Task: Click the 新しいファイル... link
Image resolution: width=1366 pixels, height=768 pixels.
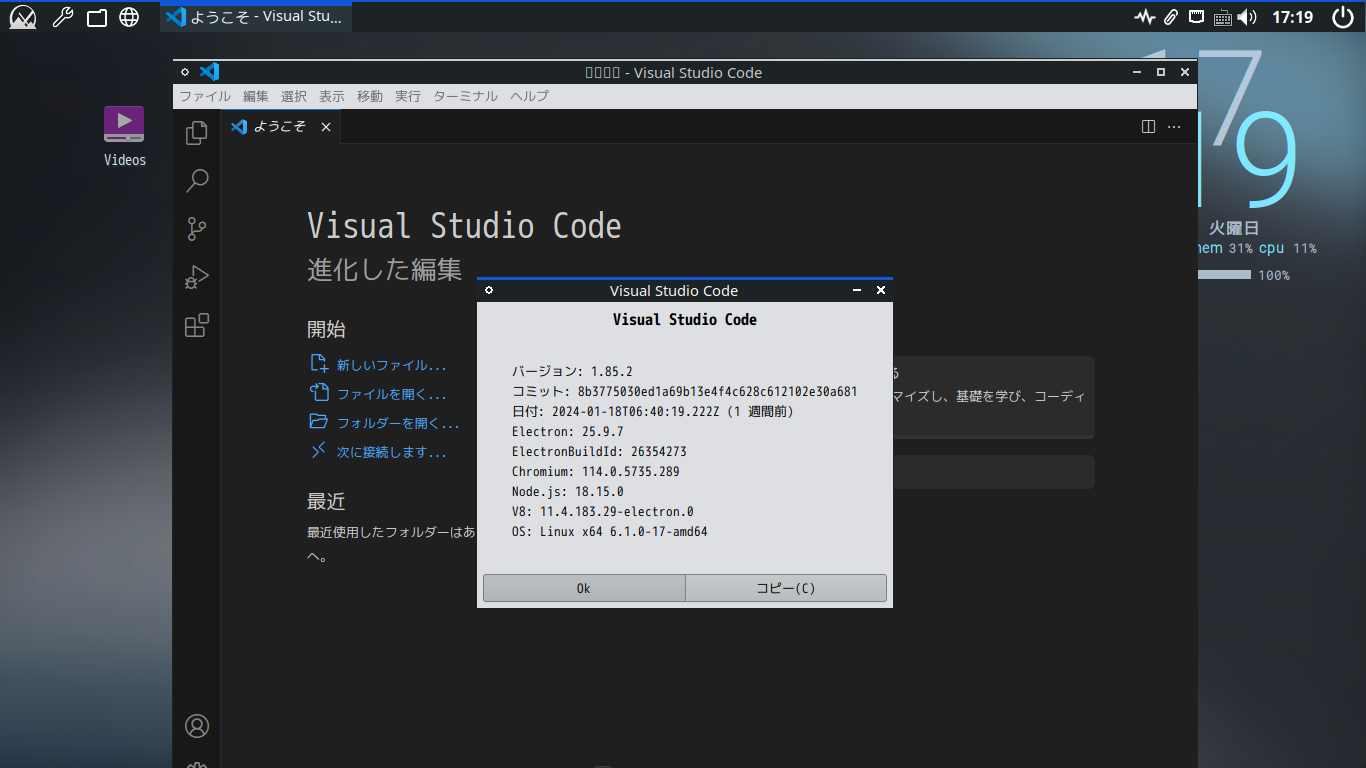Action: tap(392, 365)
